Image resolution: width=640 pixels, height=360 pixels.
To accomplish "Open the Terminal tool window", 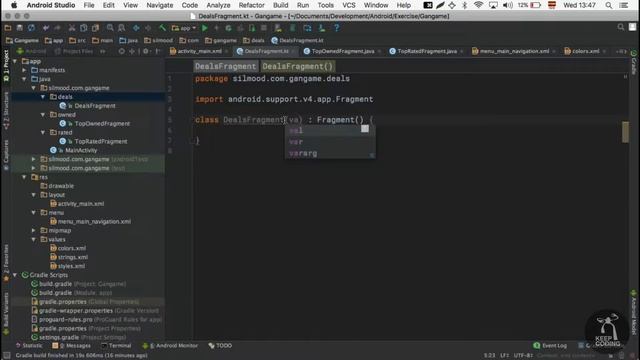I will 116,346.
